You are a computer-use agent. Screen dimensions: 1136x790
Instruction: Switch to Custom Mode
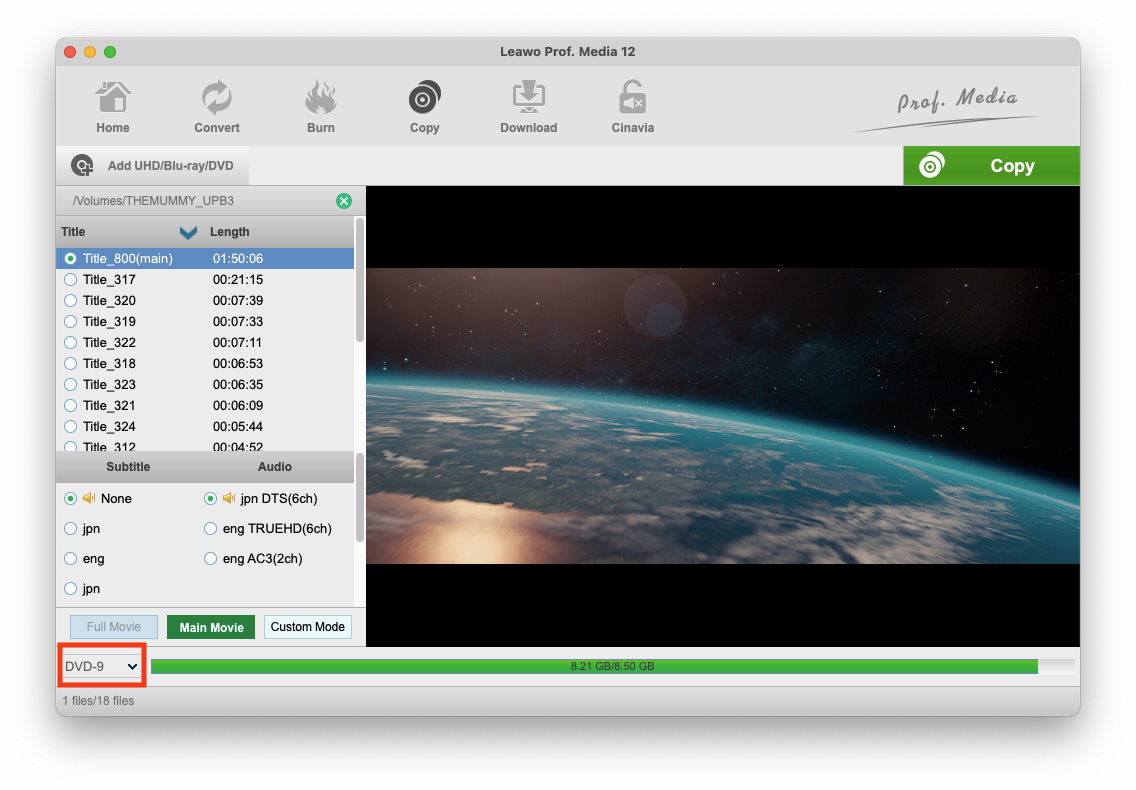(308, 627)
